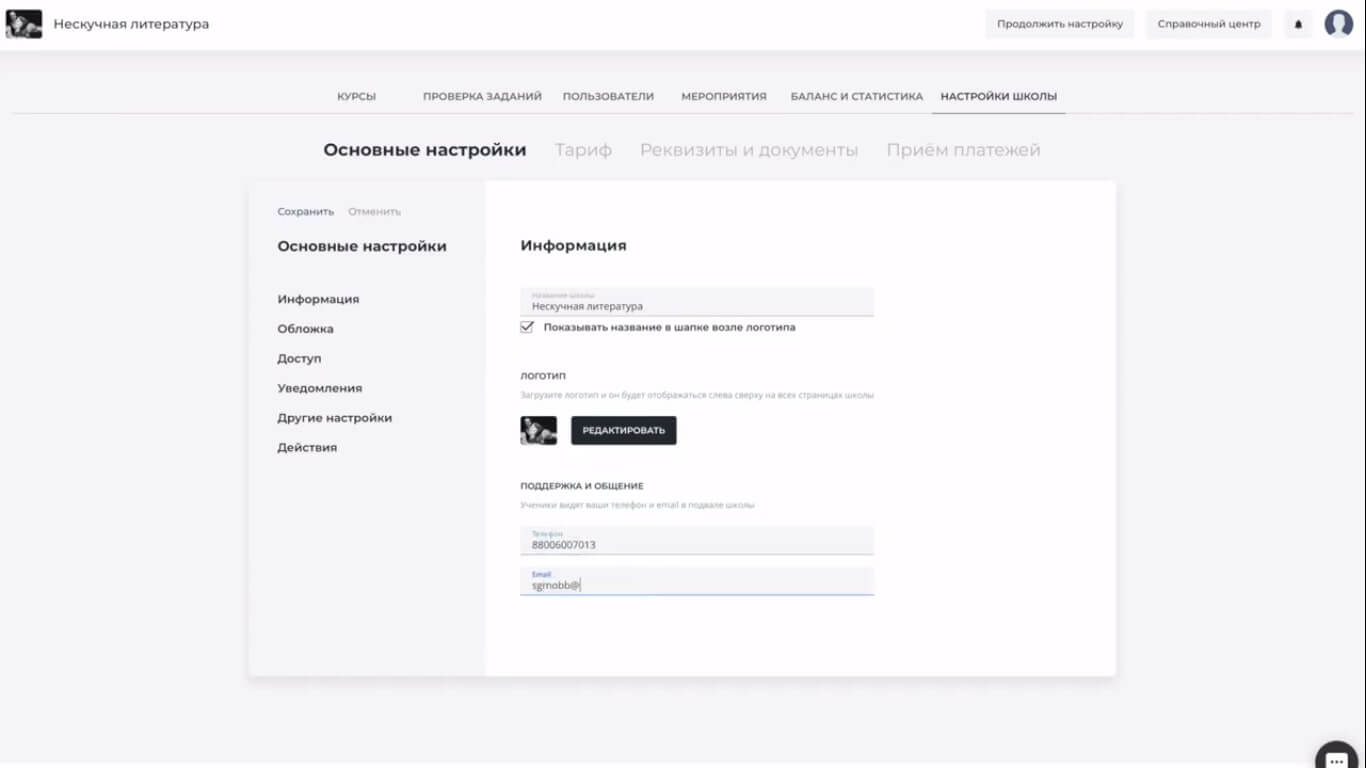Switch to ПРОВЕРКА ЗАДАНИЙ
Screen dimensions: 1366x768
click(482, 96)
